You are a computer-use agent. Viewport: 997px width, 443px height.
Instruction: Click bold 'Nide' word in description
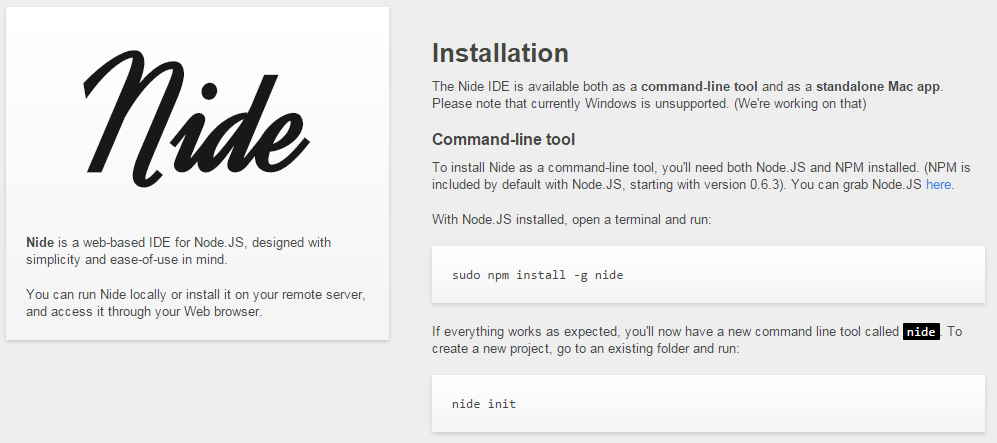click(41, 243)
